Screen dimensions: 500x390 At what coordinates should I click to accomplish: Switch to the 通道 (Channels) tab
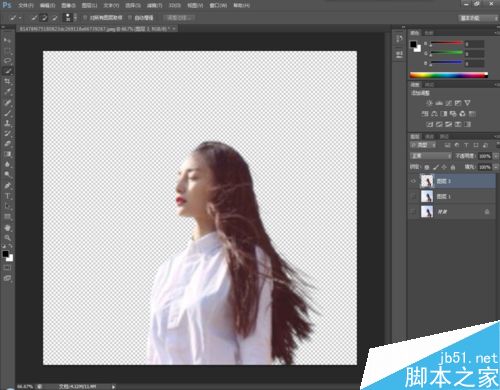tap(430, 137)
